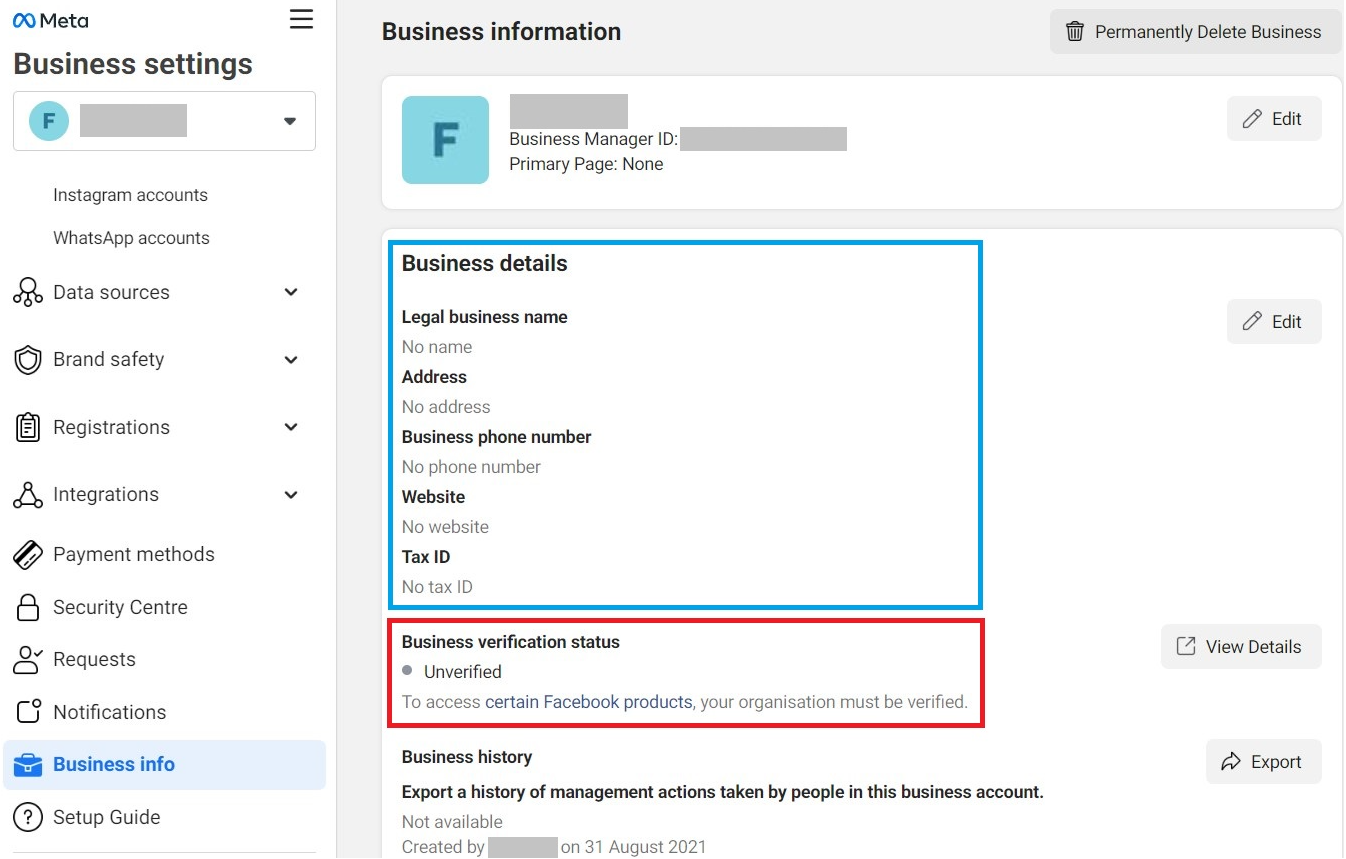View Details of business verification status

(x=1240, y=647)
